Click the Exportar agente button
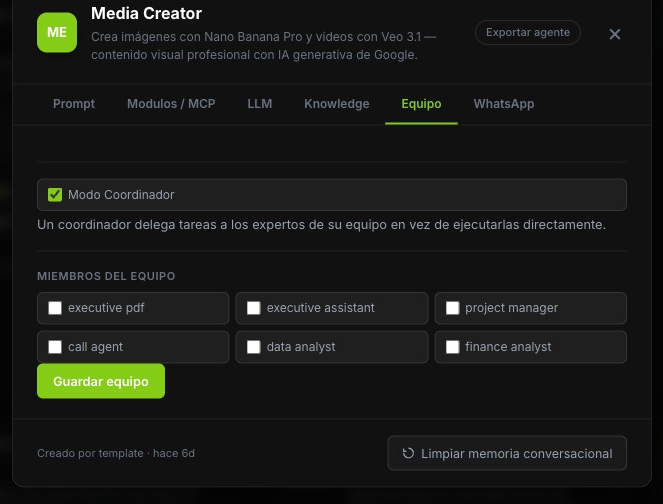The image size is (663, 504). (x=528, y=33)
